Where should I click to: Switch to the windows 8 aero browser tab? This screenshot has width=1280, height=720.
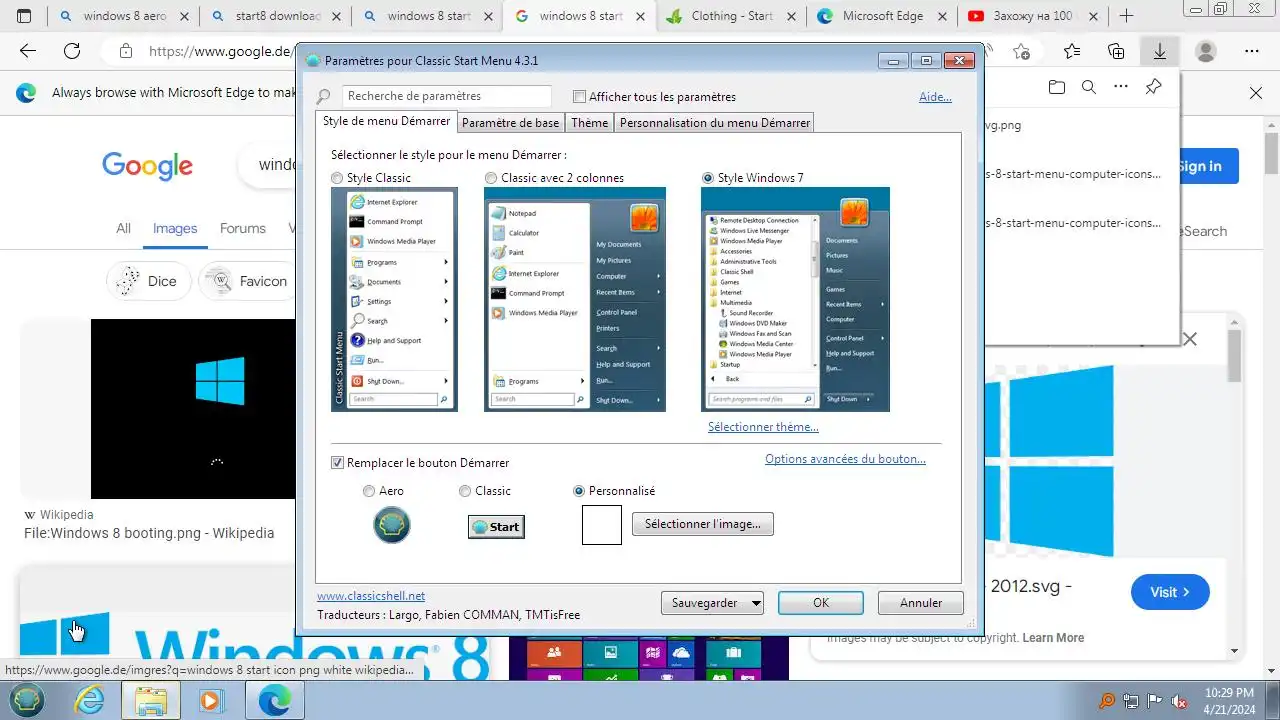point(124,16)
